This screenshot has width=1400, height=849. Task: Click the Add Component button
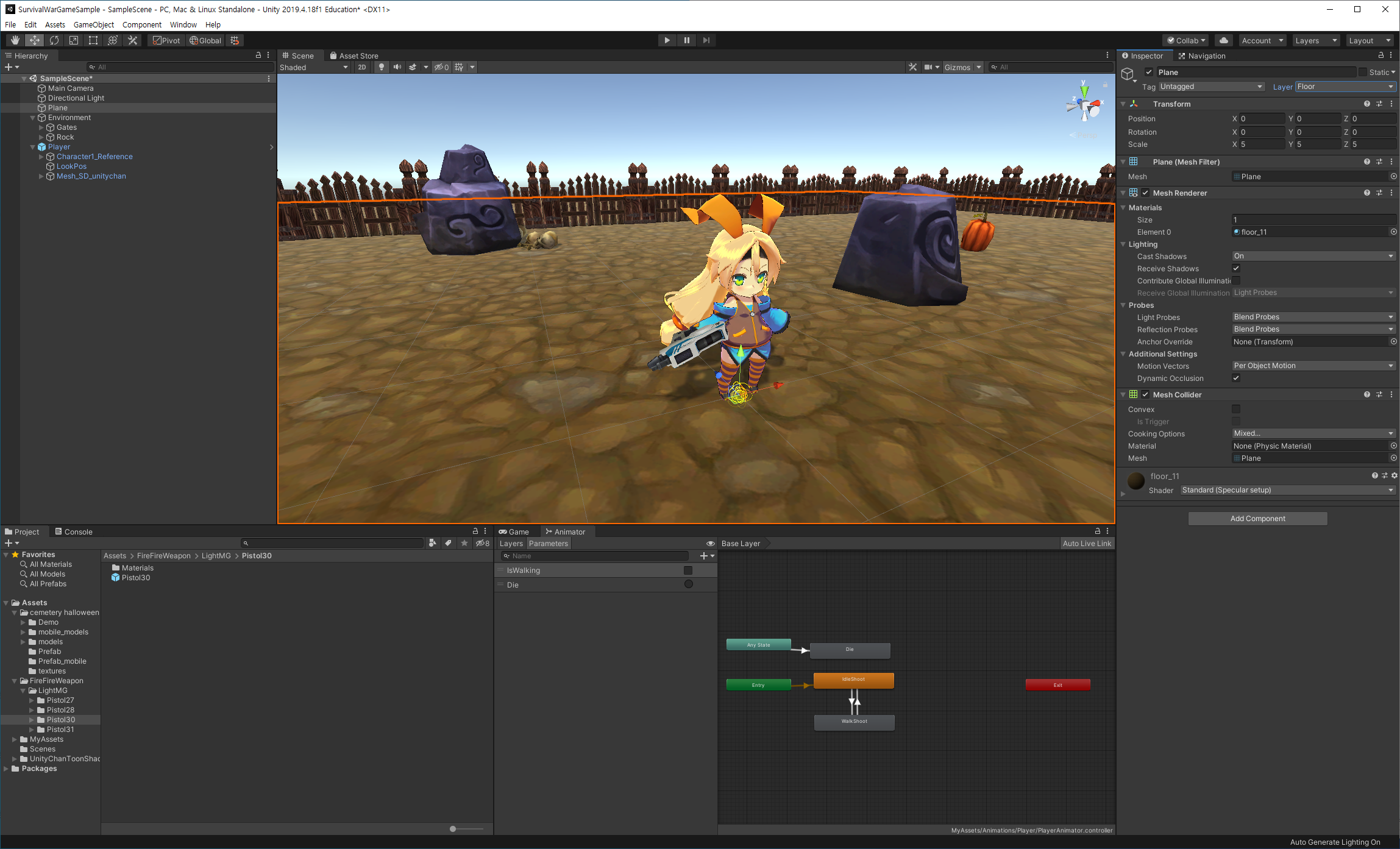(1257, 519)
